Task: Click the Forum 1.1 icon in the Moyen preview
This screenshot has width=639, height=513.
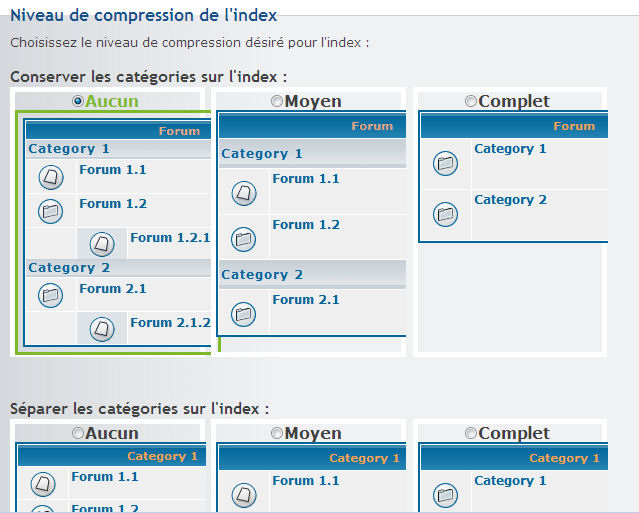Action: [x=244, y=193]
